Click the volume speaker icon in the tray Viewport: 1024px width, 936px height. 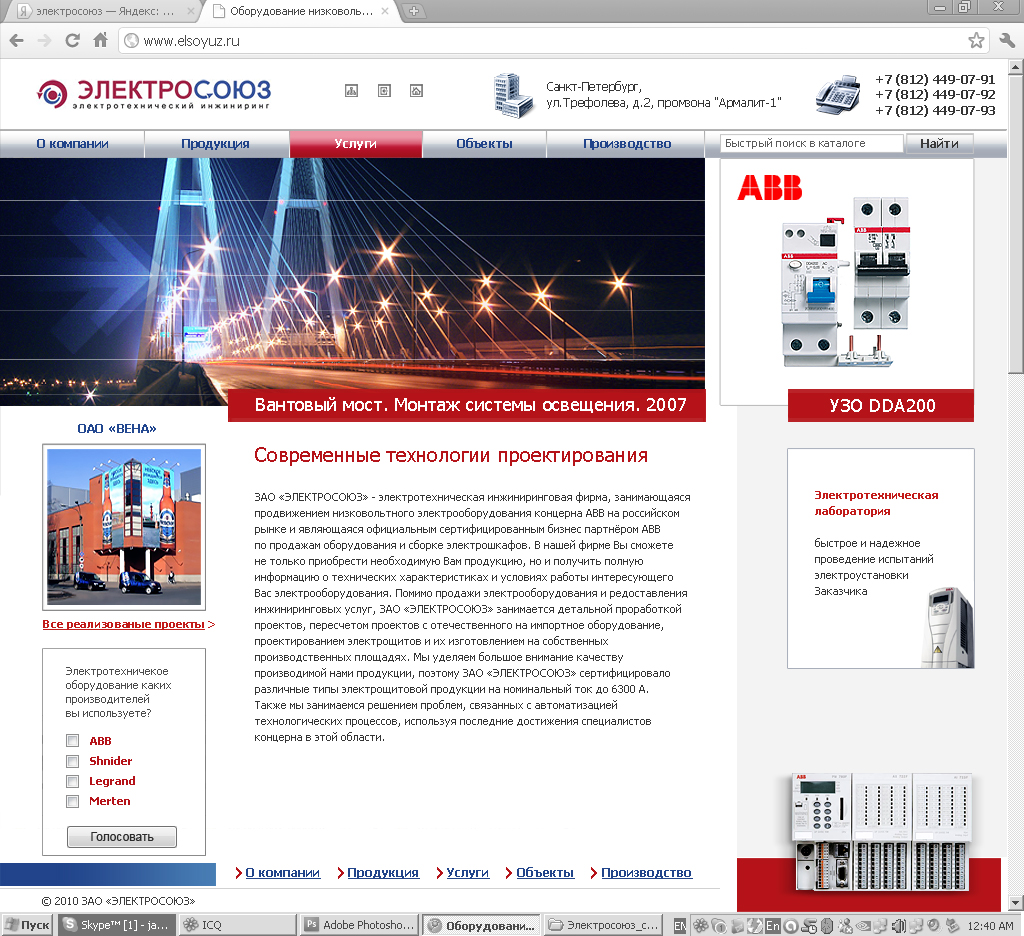[x=898, y=925]
